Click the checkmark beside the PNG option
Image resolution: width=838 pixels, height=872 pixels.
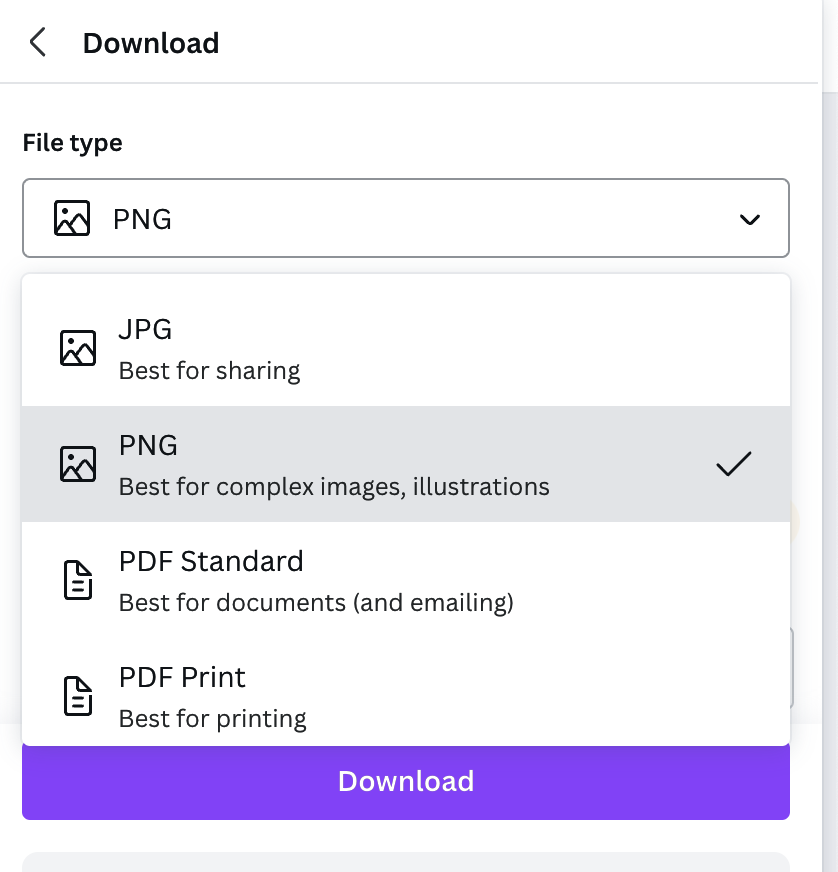(733, 464)
